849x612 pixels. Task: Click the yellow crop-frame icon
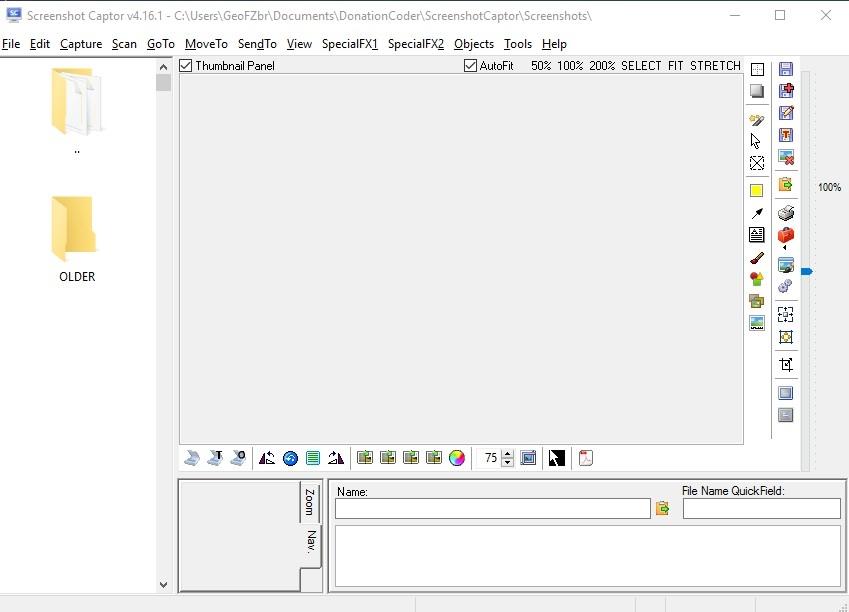786,337
